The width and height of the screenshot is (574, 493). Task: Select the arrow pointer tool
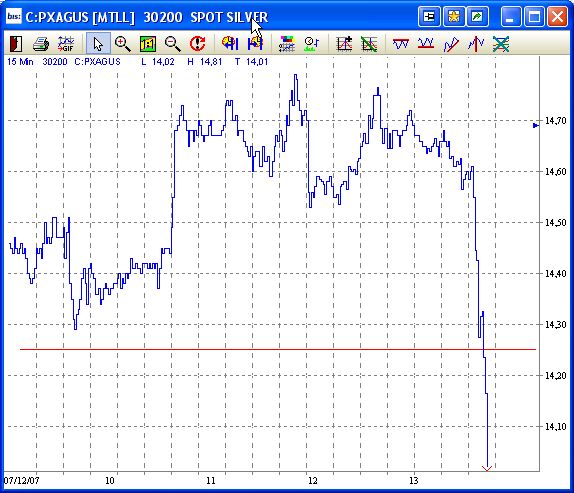tap(98, 44)
